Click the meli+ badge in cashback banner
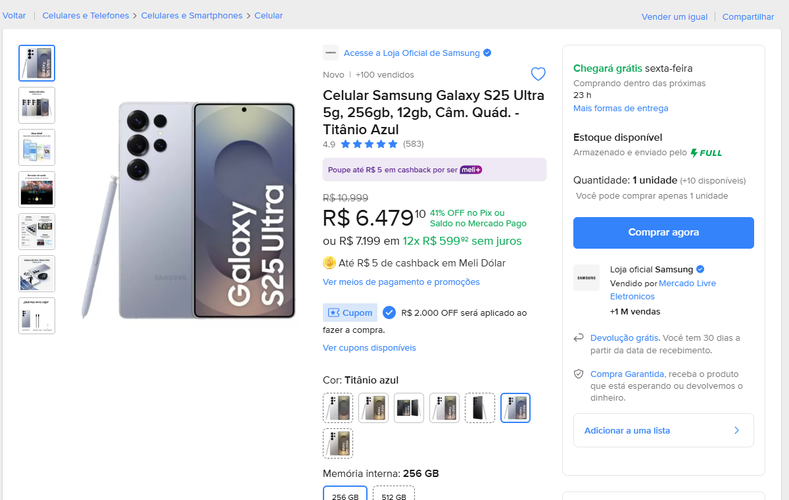 click(470, 170)
